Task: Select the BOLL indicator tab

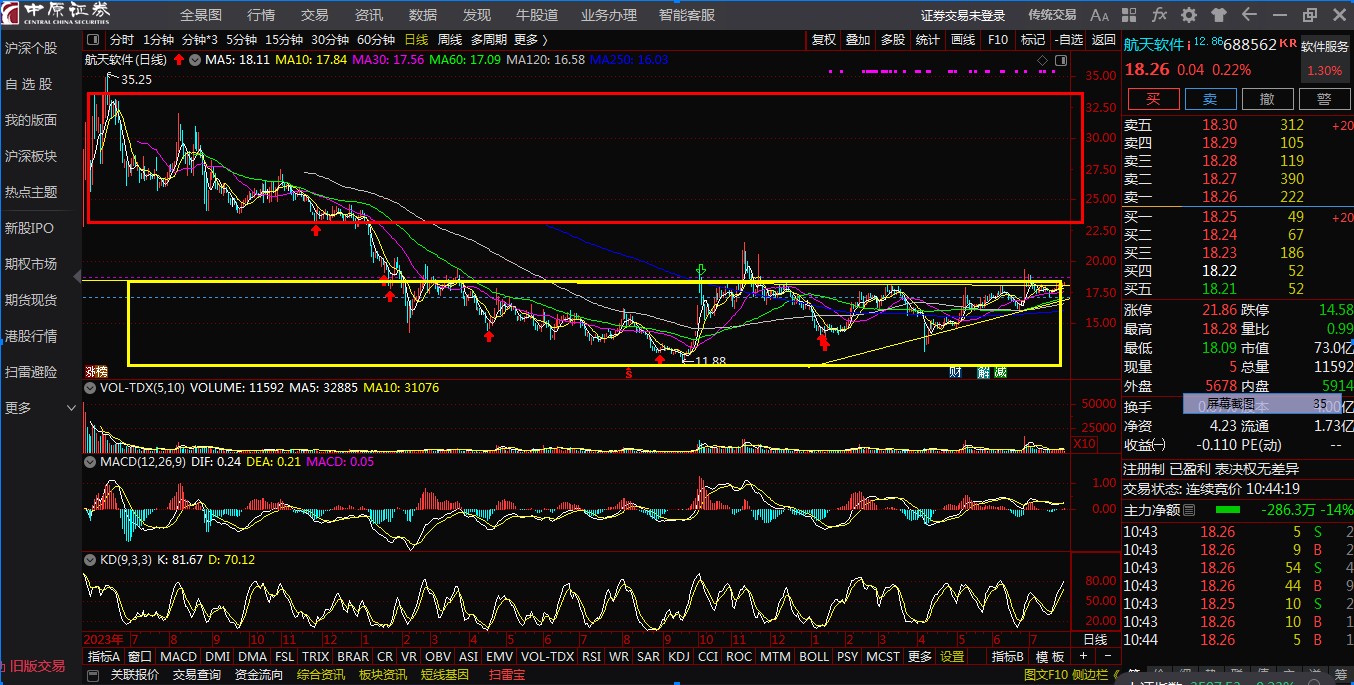Action: click(x=814, y=657)
